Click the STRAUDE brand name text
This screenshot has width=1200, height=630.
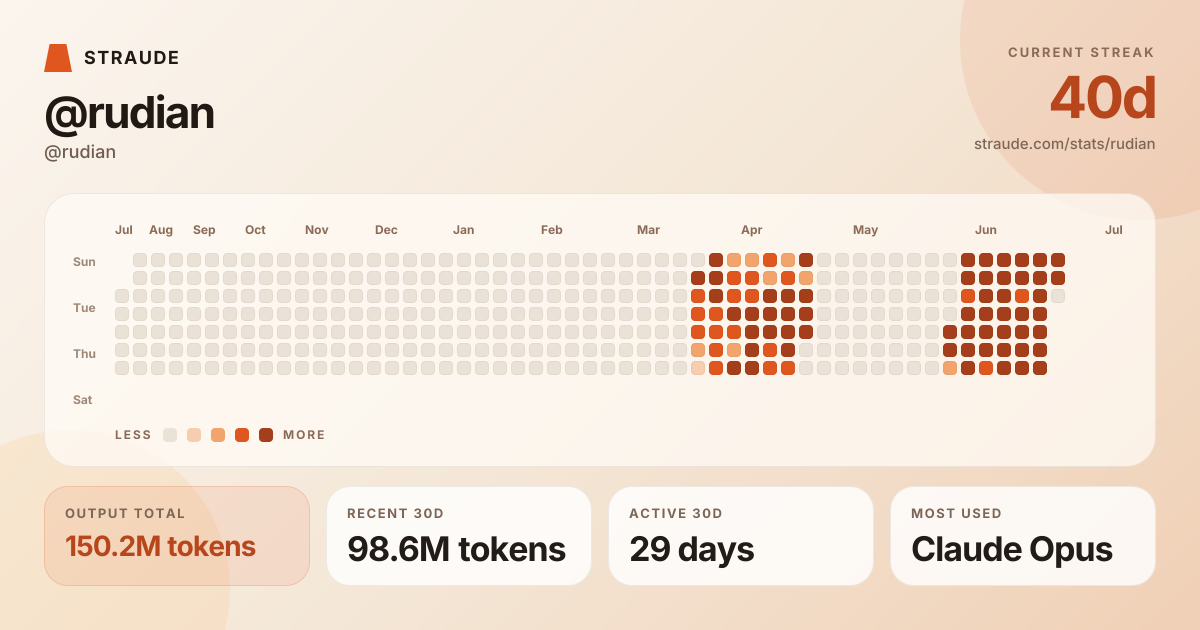click(x=132, y=58)
